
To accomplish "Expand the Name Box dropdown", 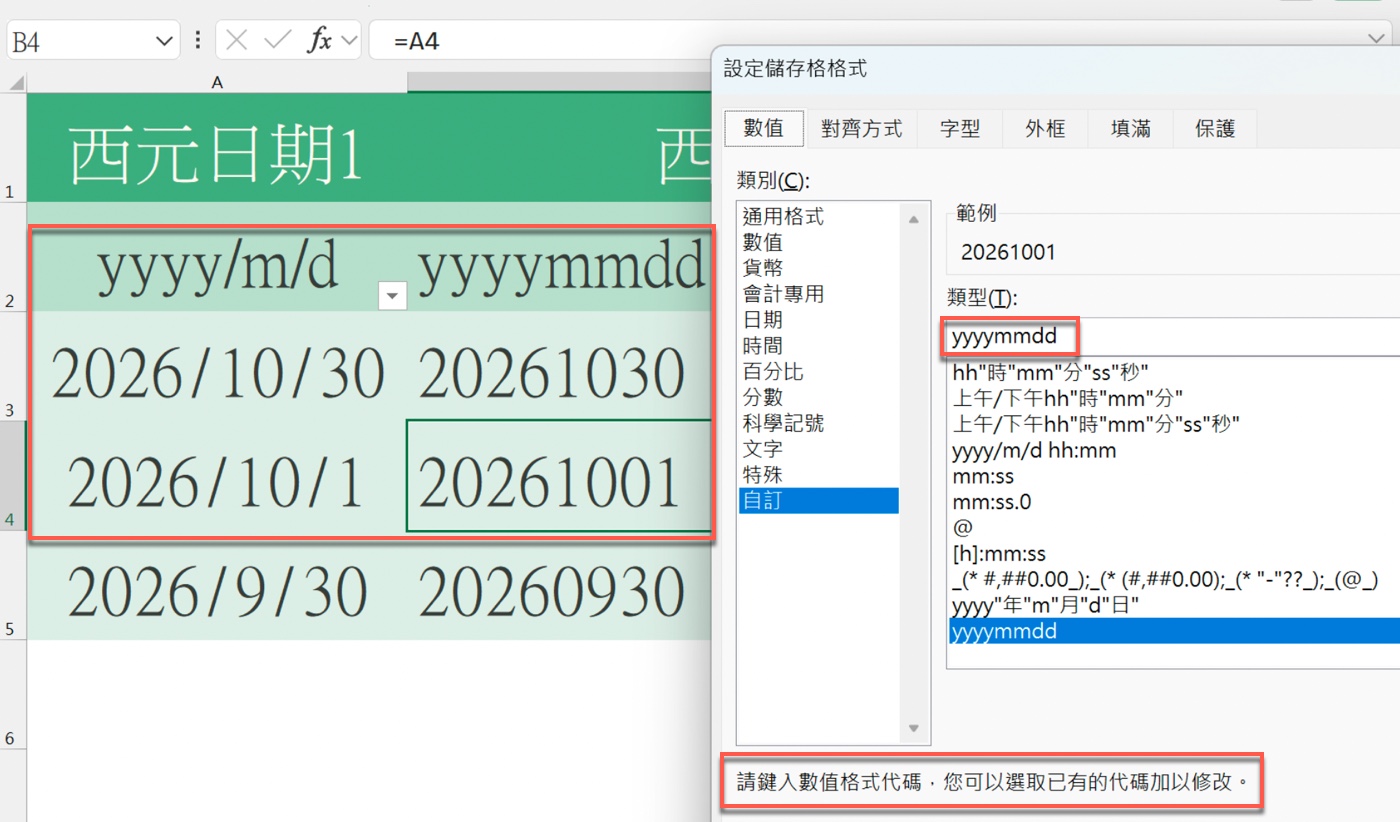I will (x=166, y=42).
